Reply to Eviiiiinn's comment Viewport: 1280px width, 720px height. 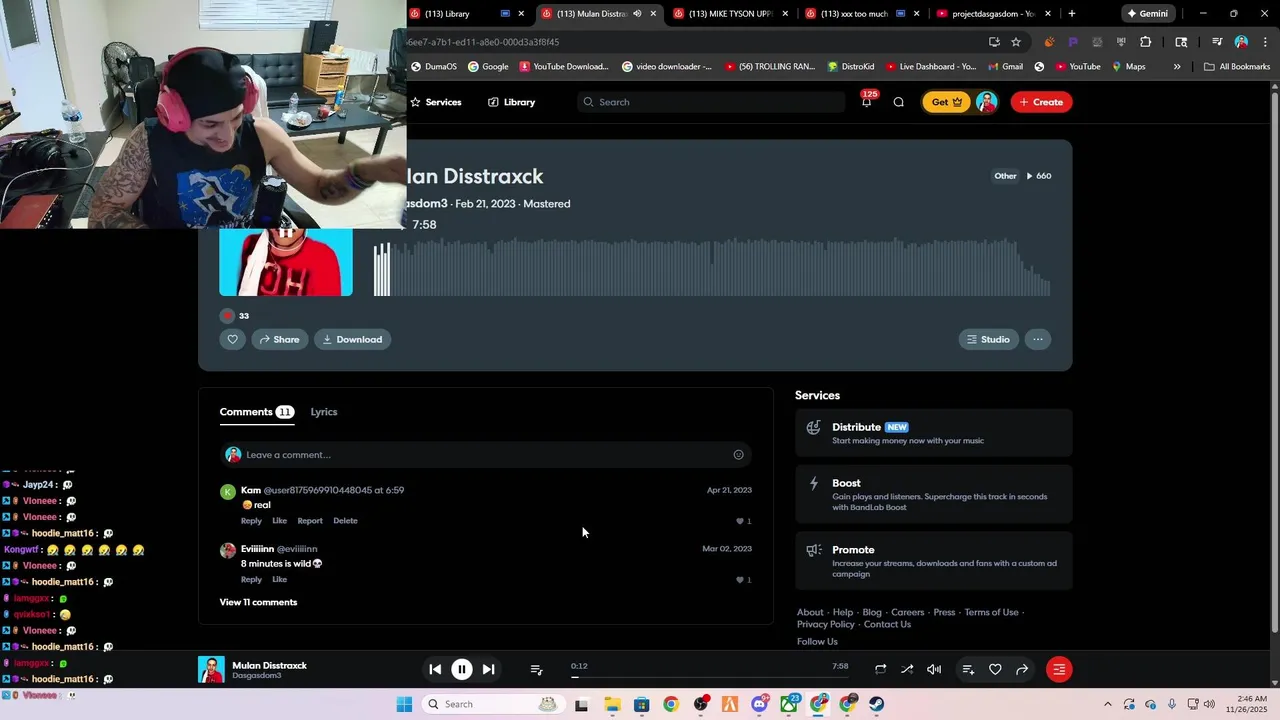(x=251, y=580)
